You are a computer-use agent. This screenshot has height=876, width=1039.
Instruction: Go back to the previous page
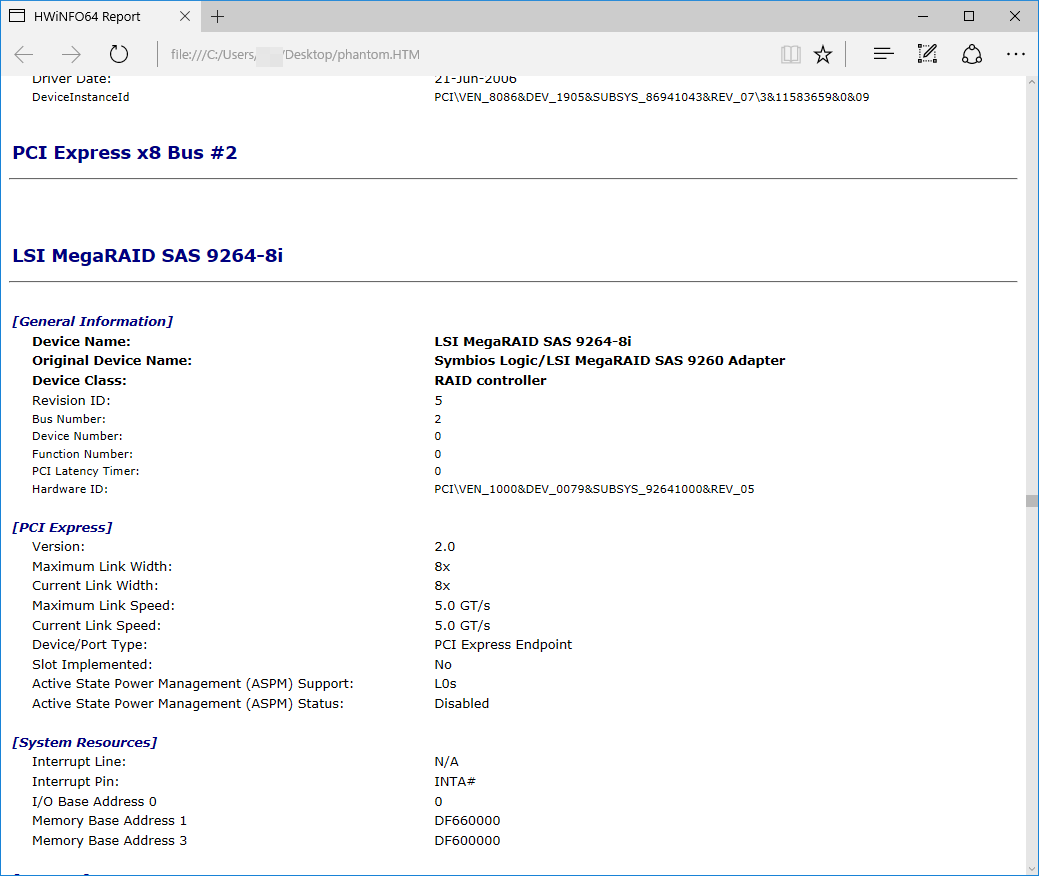click(24, 54)
